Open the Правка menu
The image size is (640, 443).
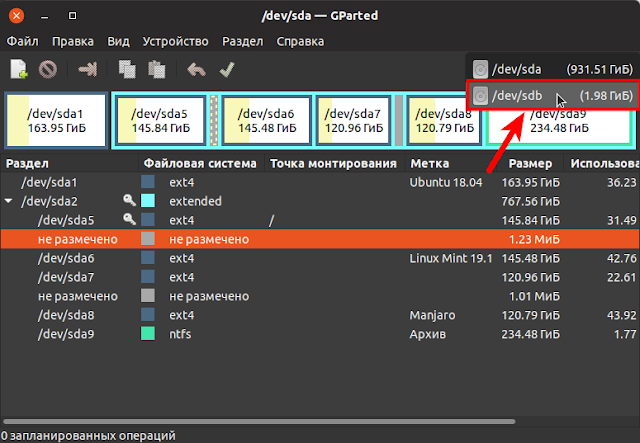coord(73,41)
